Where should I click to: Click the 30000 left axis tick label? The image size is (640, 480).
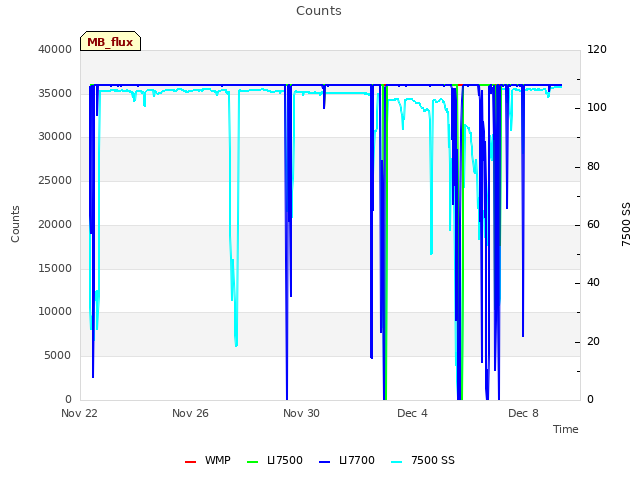[x=55, y=137]
